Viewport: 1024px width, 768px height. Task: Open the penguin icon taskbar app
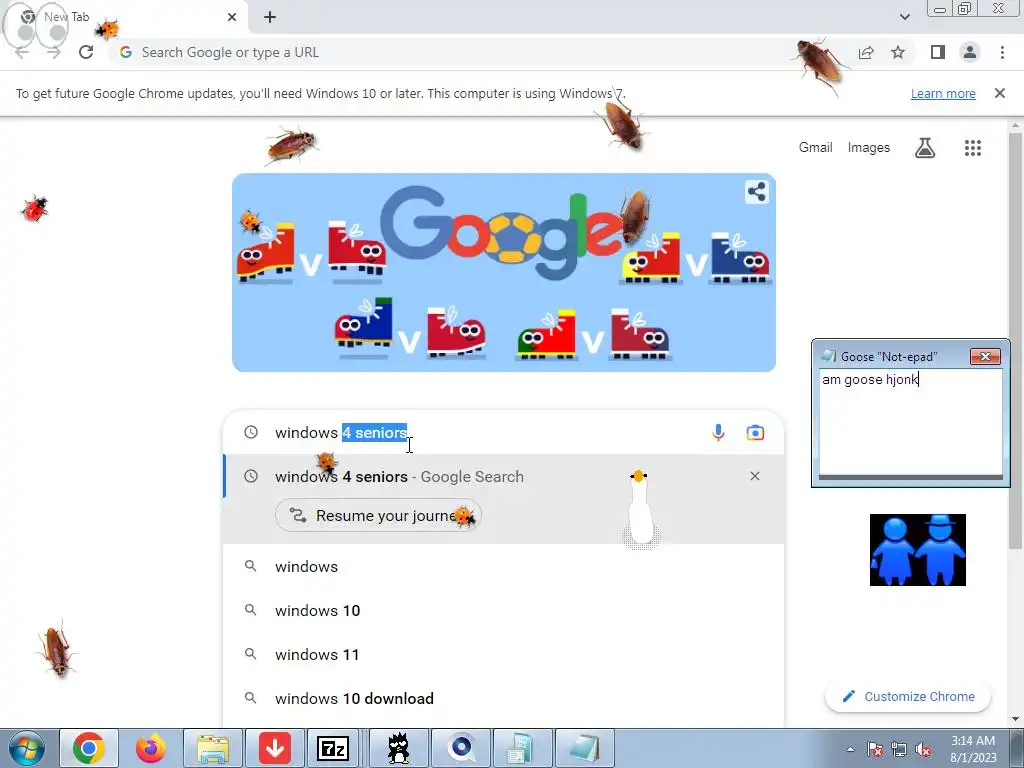398,748
